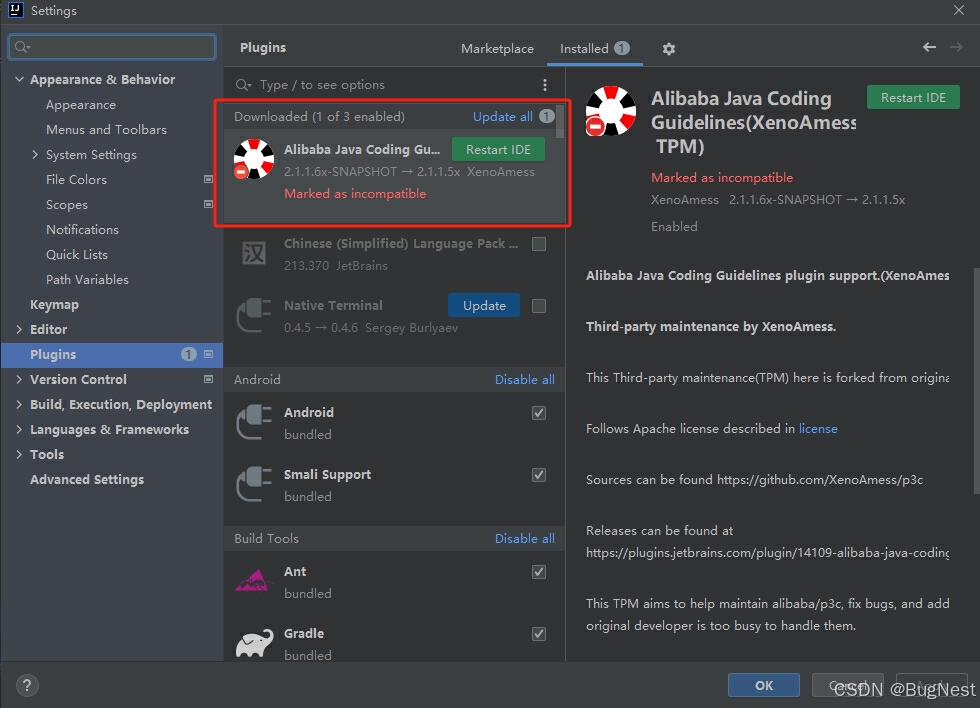
Task: Expand the Tools section
Action: (x=19, y=454)
